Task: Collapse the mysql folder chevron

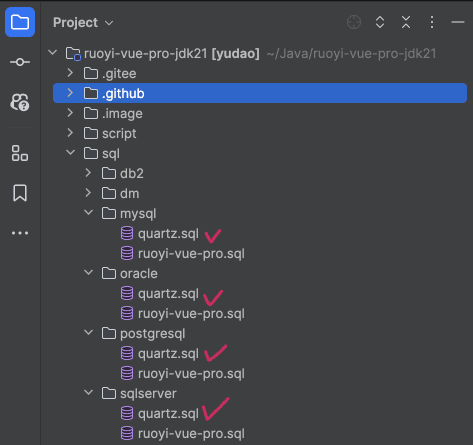Action: (89, 213)
